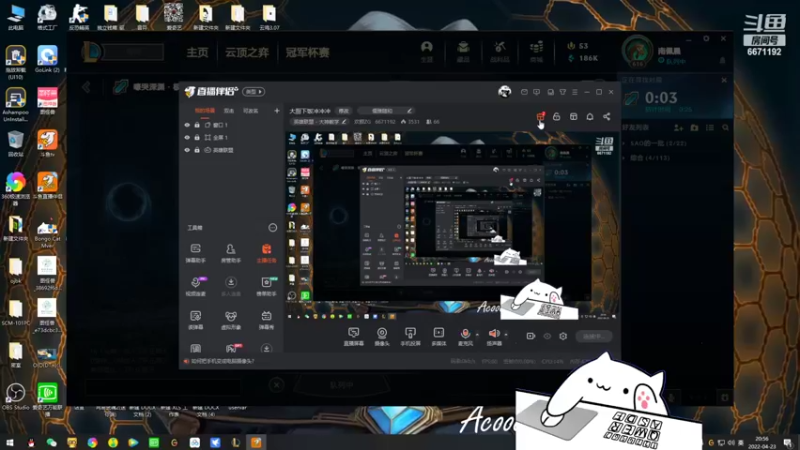Open the hamburger menu in the streaming title bar
800x450 pixels.
click(x=575, y=92)
